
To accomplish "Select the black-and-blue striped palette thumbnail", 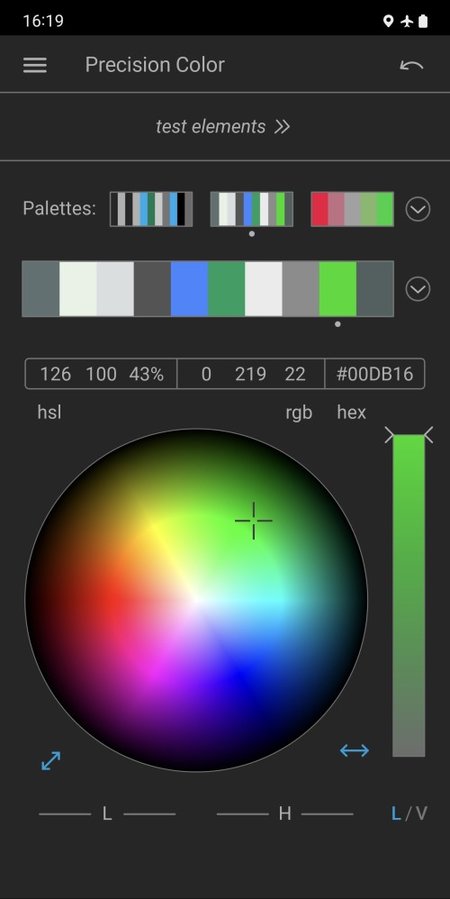I will (151, 209).
